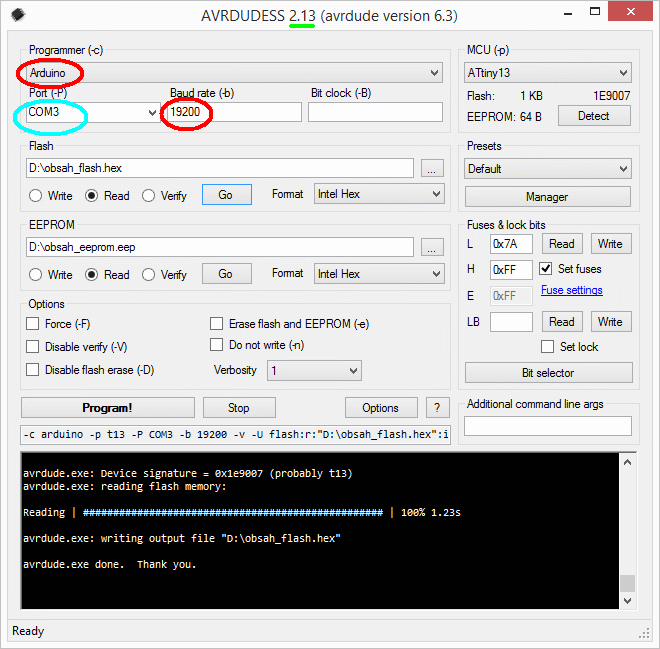Browse for Flash file with ellipsis button

point(432,169)
